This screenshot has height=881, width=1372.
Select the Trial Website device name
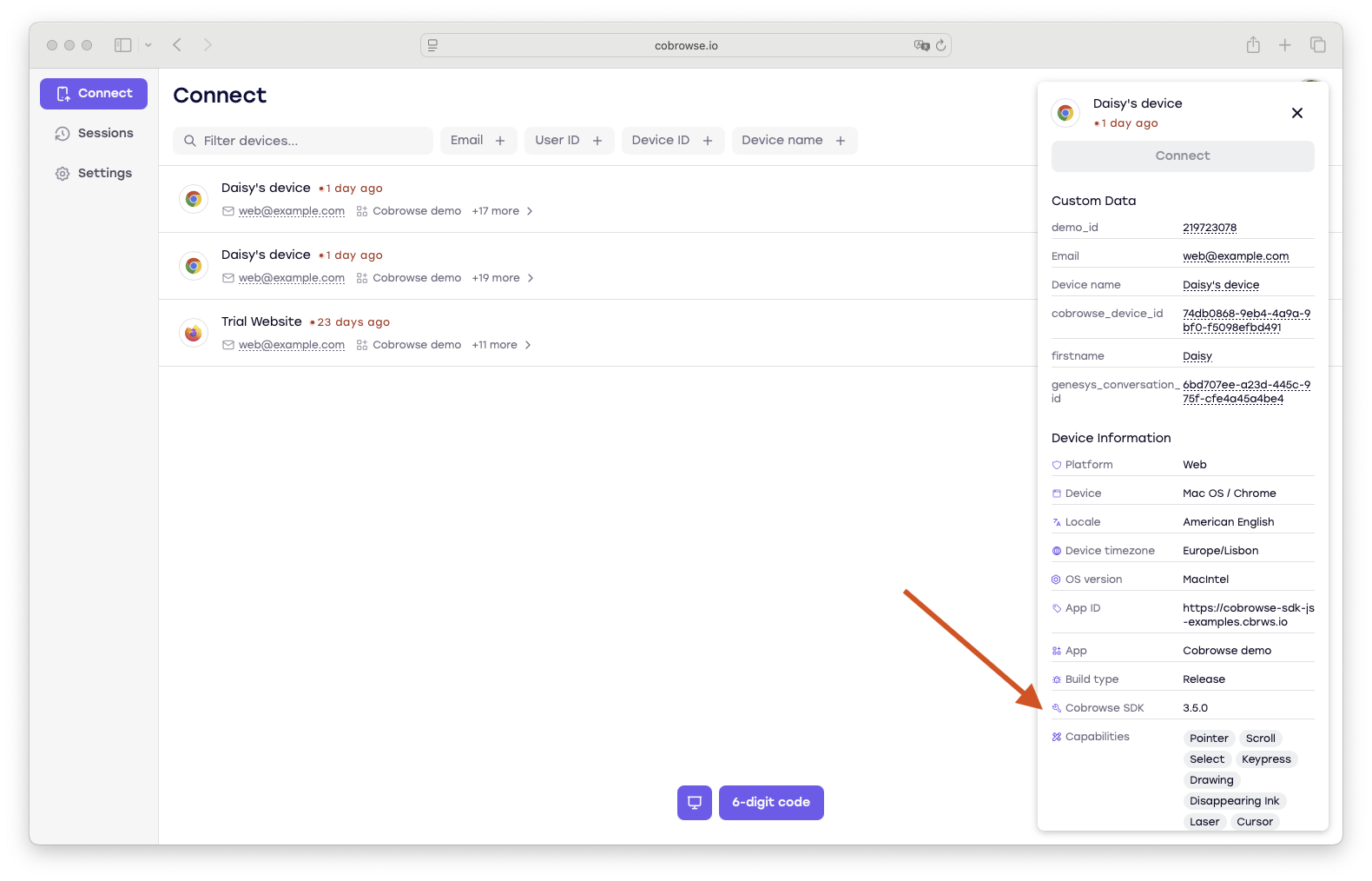click(x=261, y=321)
